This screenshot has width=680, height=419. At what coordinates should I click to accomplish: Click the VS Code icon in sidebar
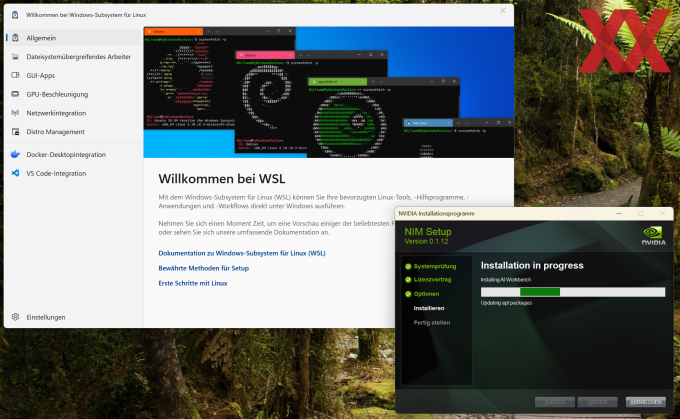(15, 173)
